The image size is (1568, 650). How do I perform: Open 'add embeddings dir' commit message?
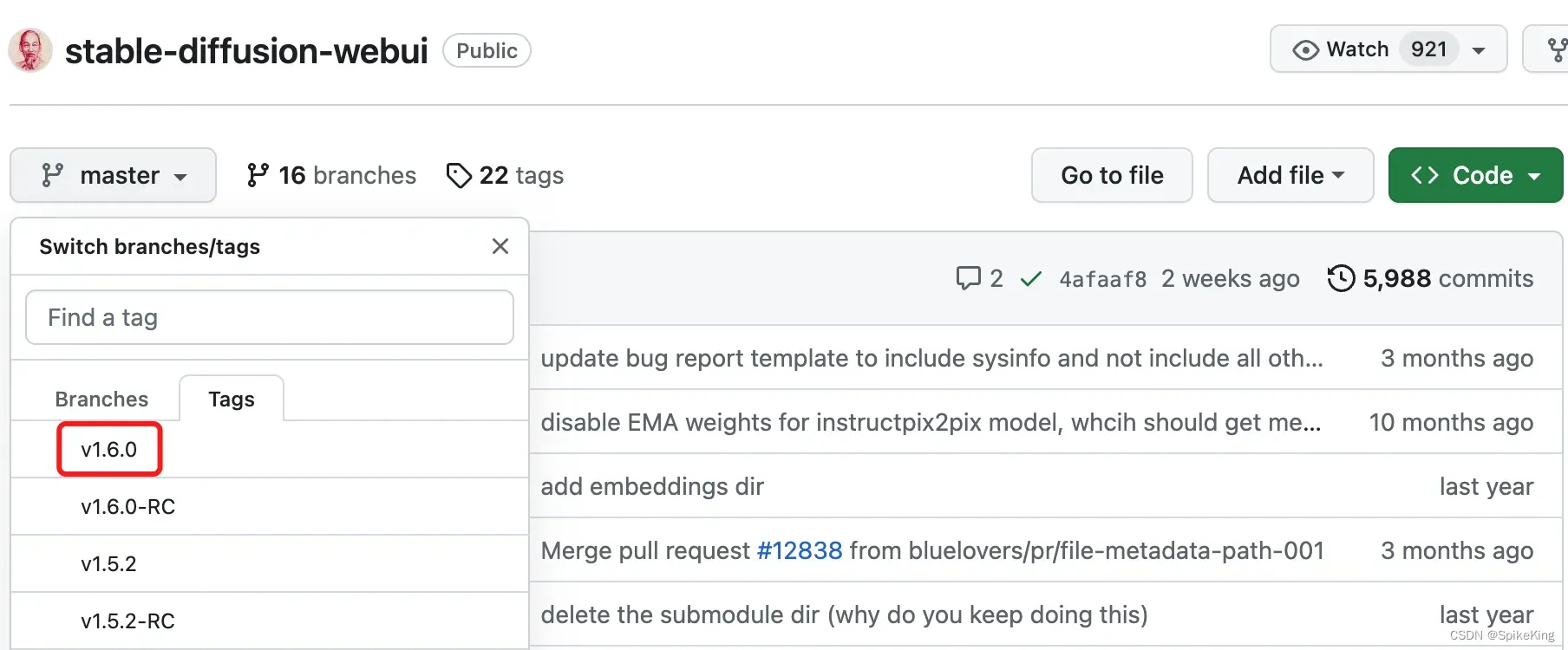(x=652, y=486)
